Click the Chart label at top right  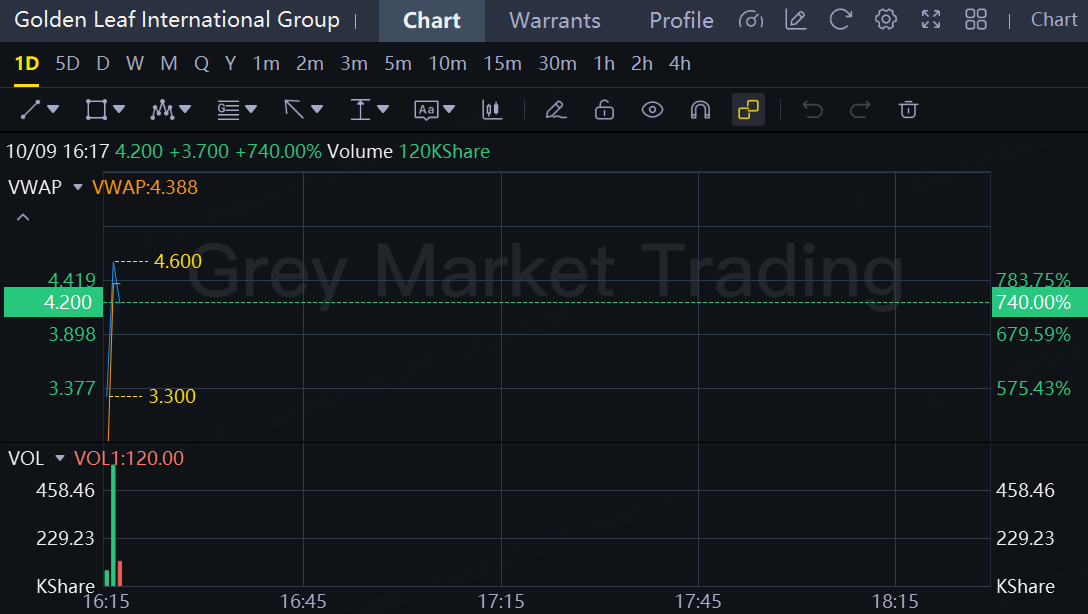pos(1054,20)
